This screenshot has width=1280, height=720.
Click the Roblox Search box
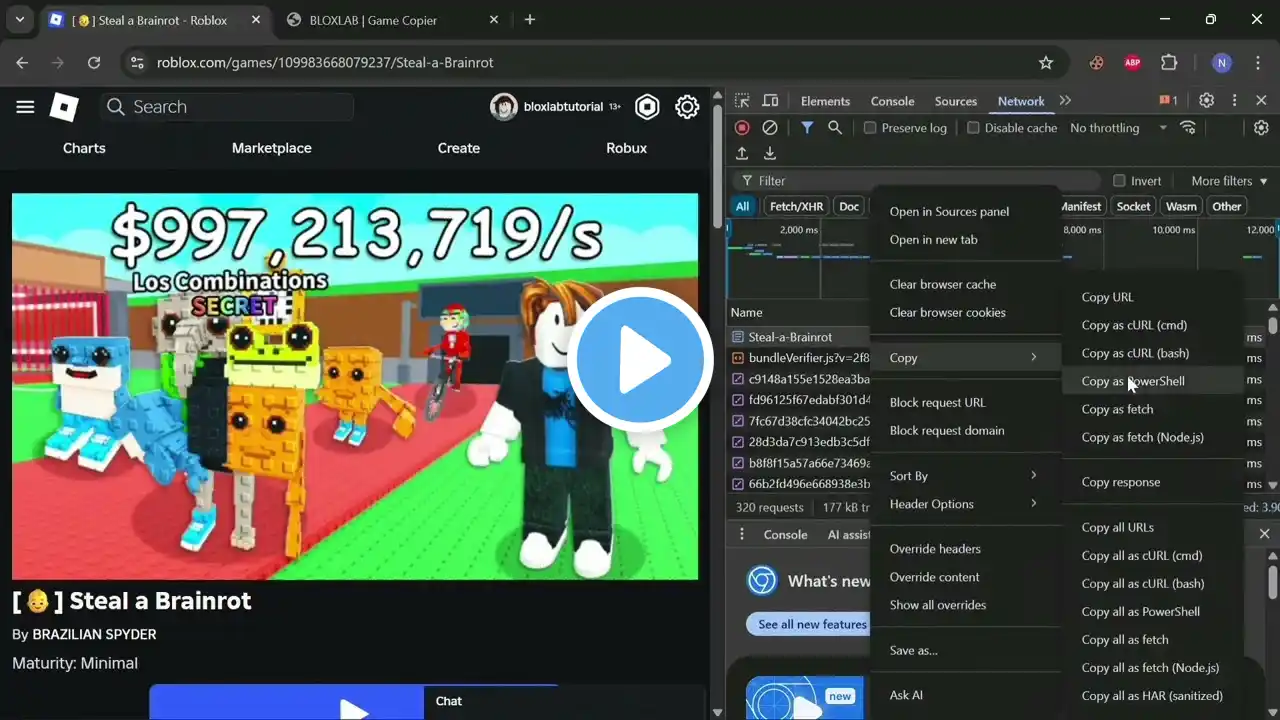pyautogui.click(x=228, y=107)
